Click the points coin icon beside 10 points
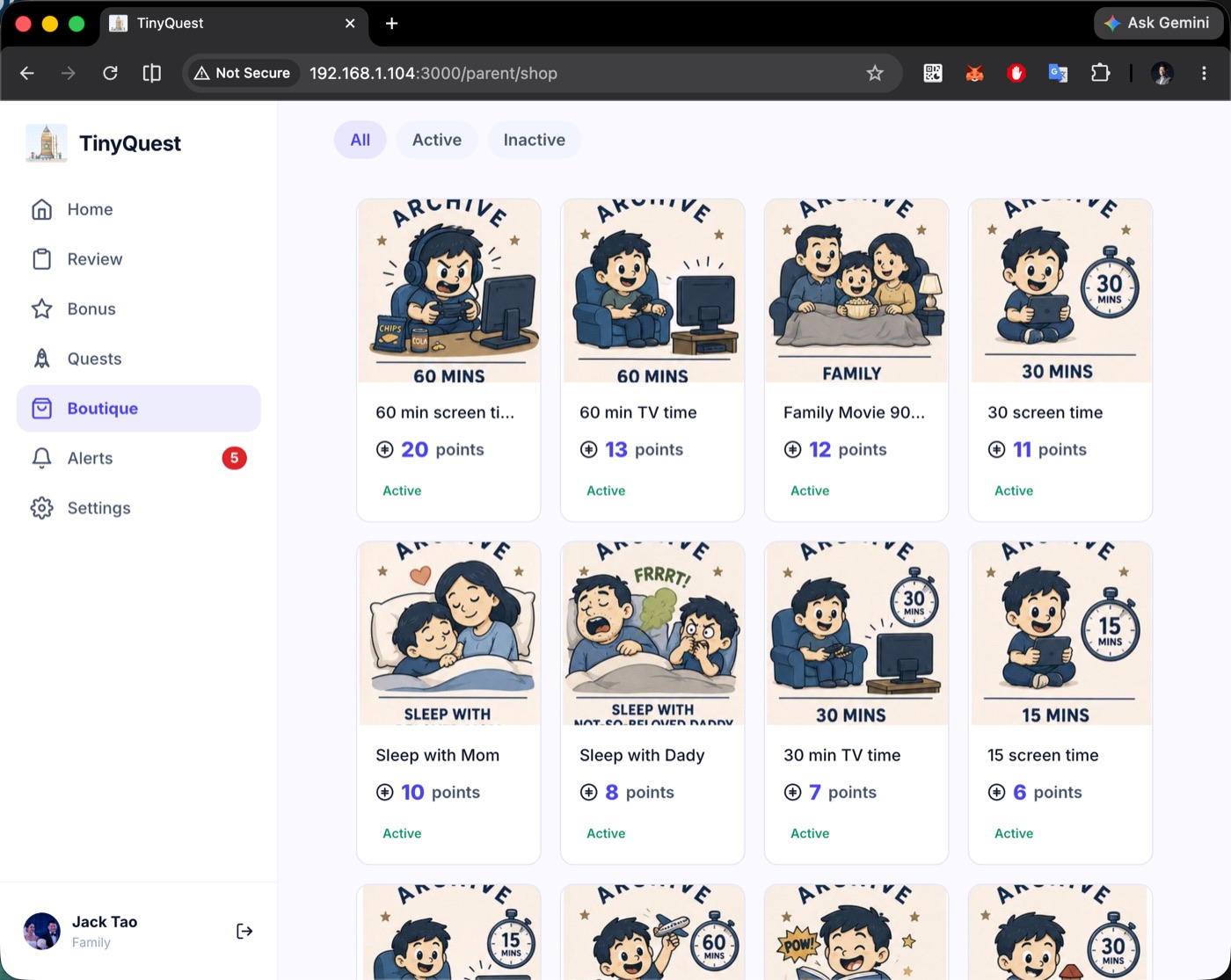The width and height of the screenshot is (1231, 980). pos(384,793)
